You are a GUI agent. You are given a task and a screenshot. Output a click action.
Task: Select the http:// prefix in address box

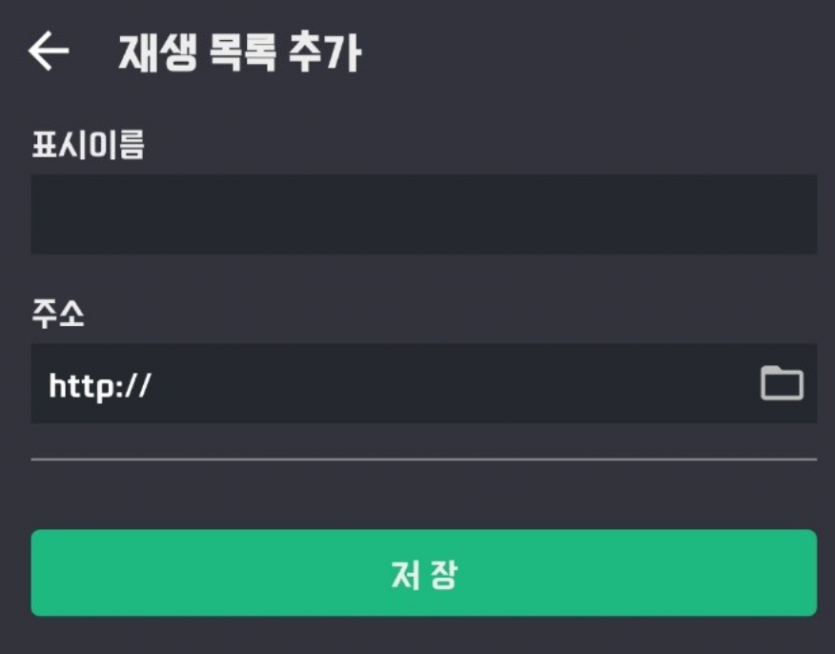click(x=100, y=386)
